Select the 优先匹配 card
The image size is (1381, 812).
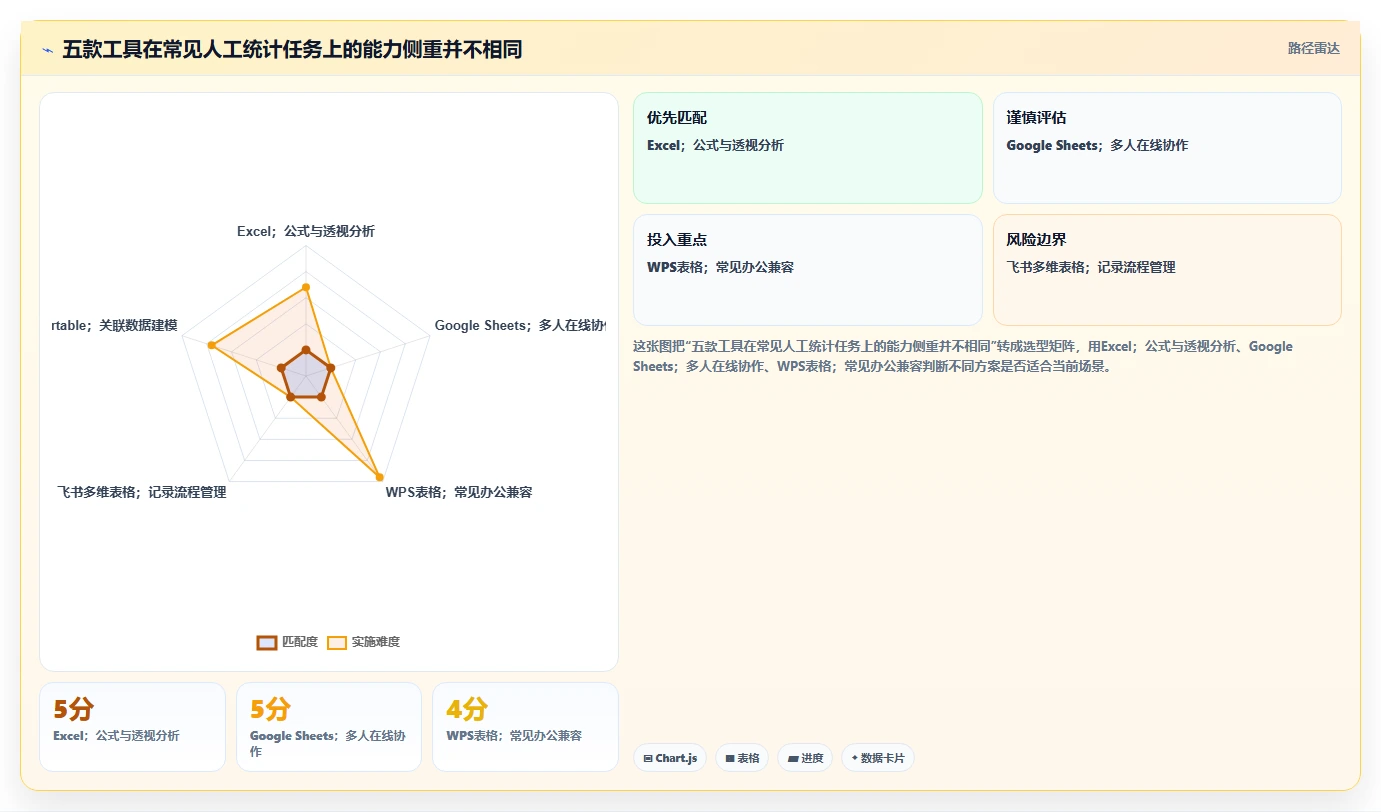(x=808, y=148)
